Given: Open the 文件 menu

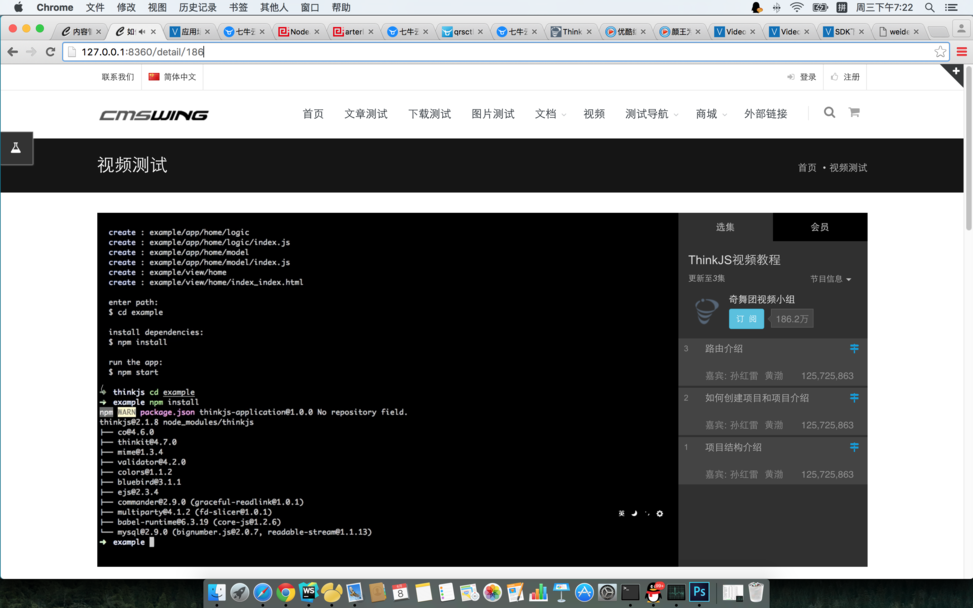Looking at the screenshot, I should (95, 7).
